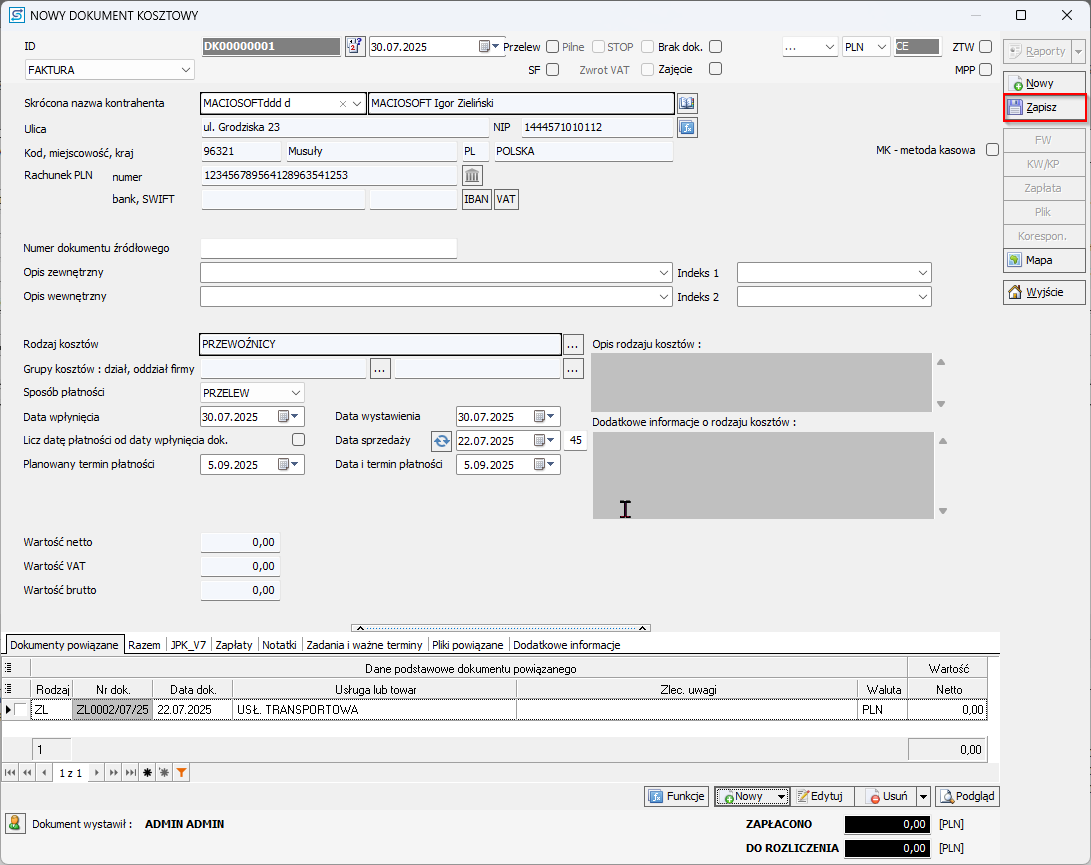Click the Wyjście exit button

tap(1044, 293)
